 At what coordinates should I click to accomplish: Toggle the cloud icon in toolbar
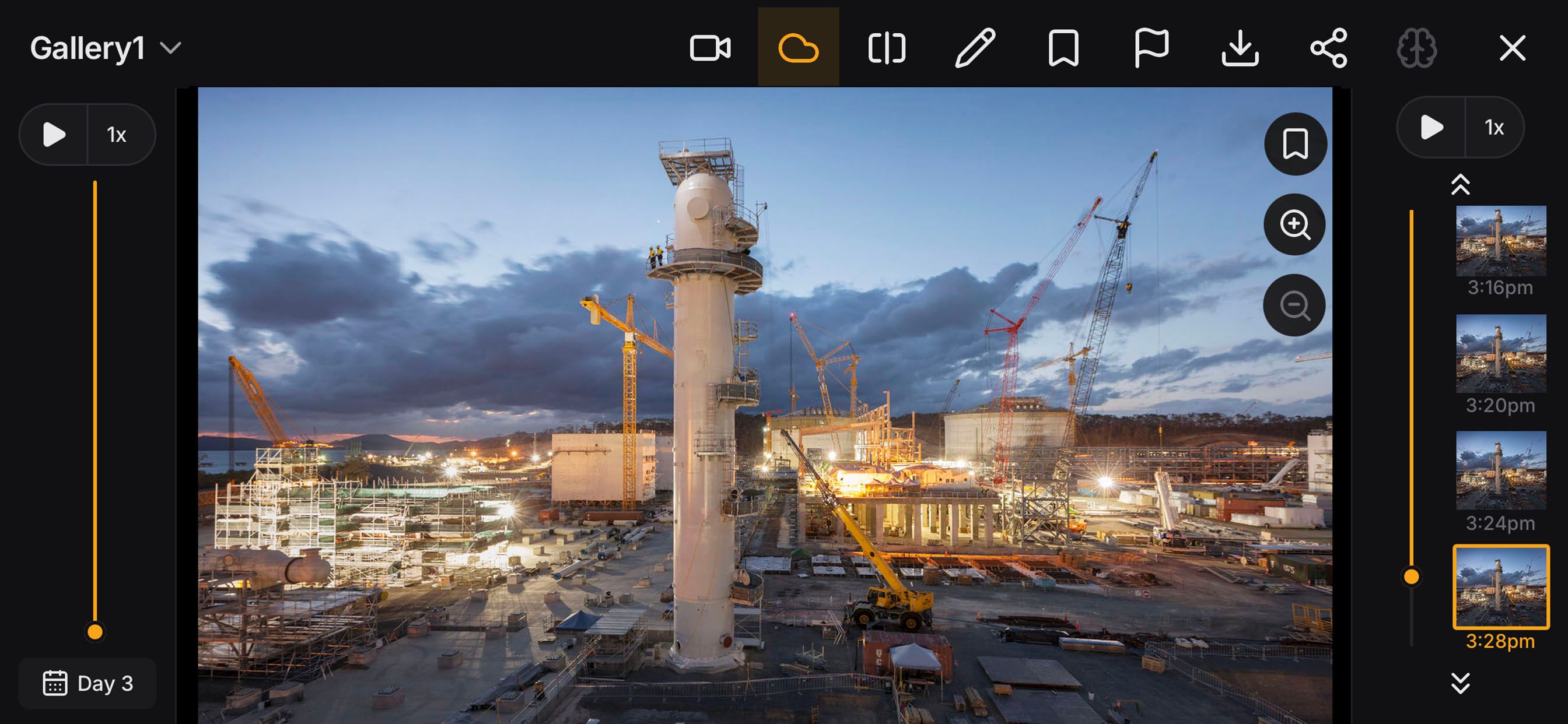point(798,48)
